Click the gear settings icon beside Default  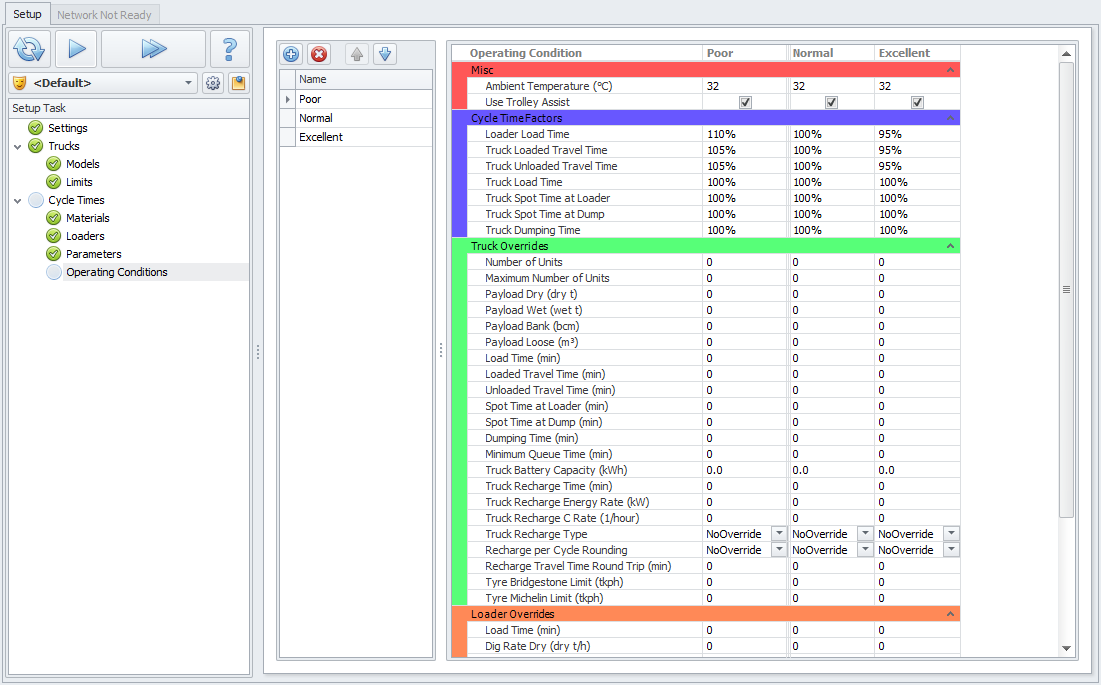click(213, 83)
